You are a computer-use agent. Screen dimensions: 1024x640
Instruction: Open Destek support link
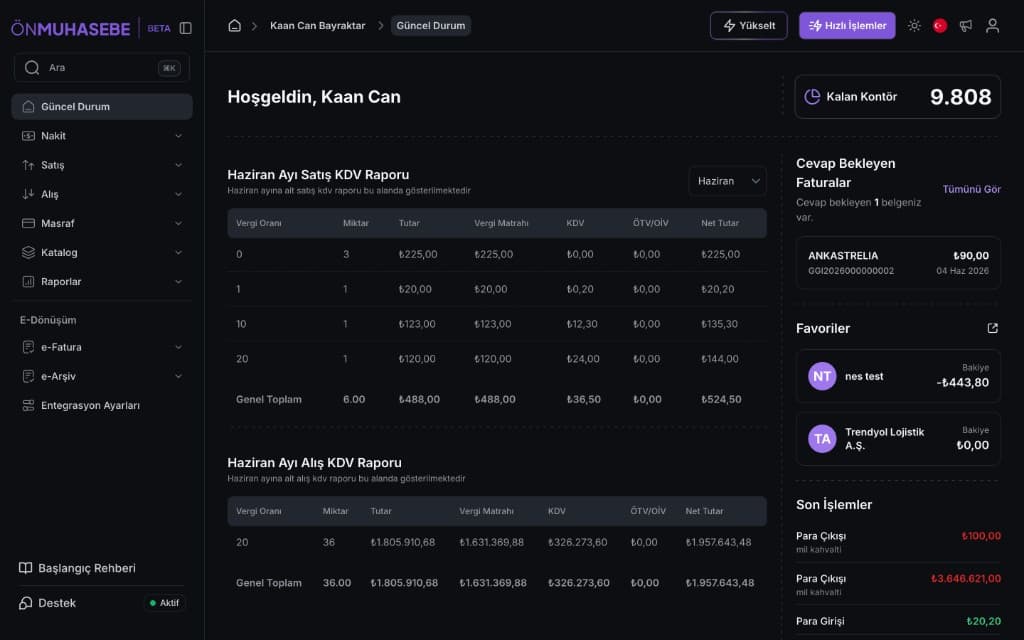pyautogui.click(x=47, y=603)
